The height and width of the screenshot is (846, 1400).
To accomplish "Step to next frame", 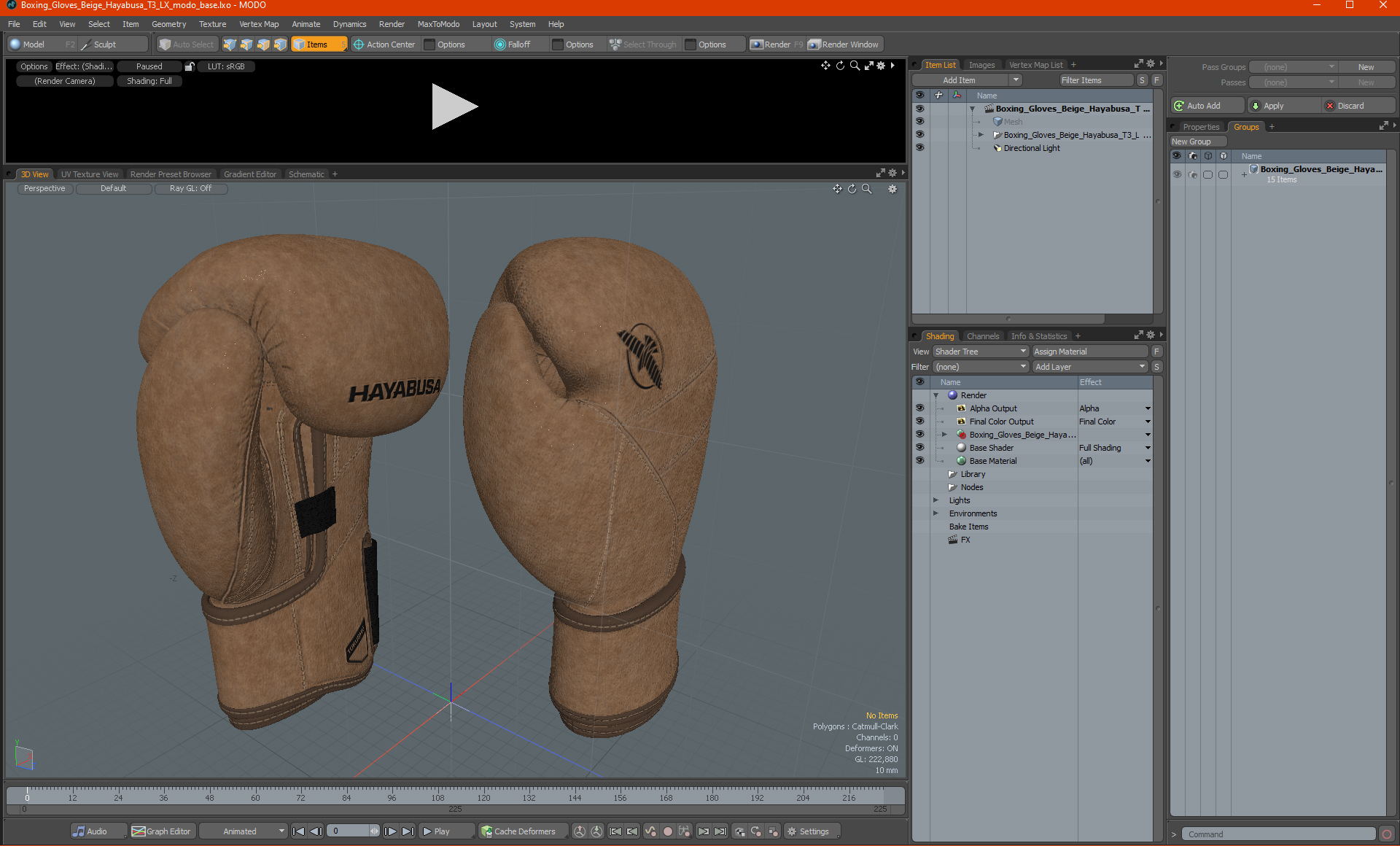I will (x=390, y=831).
